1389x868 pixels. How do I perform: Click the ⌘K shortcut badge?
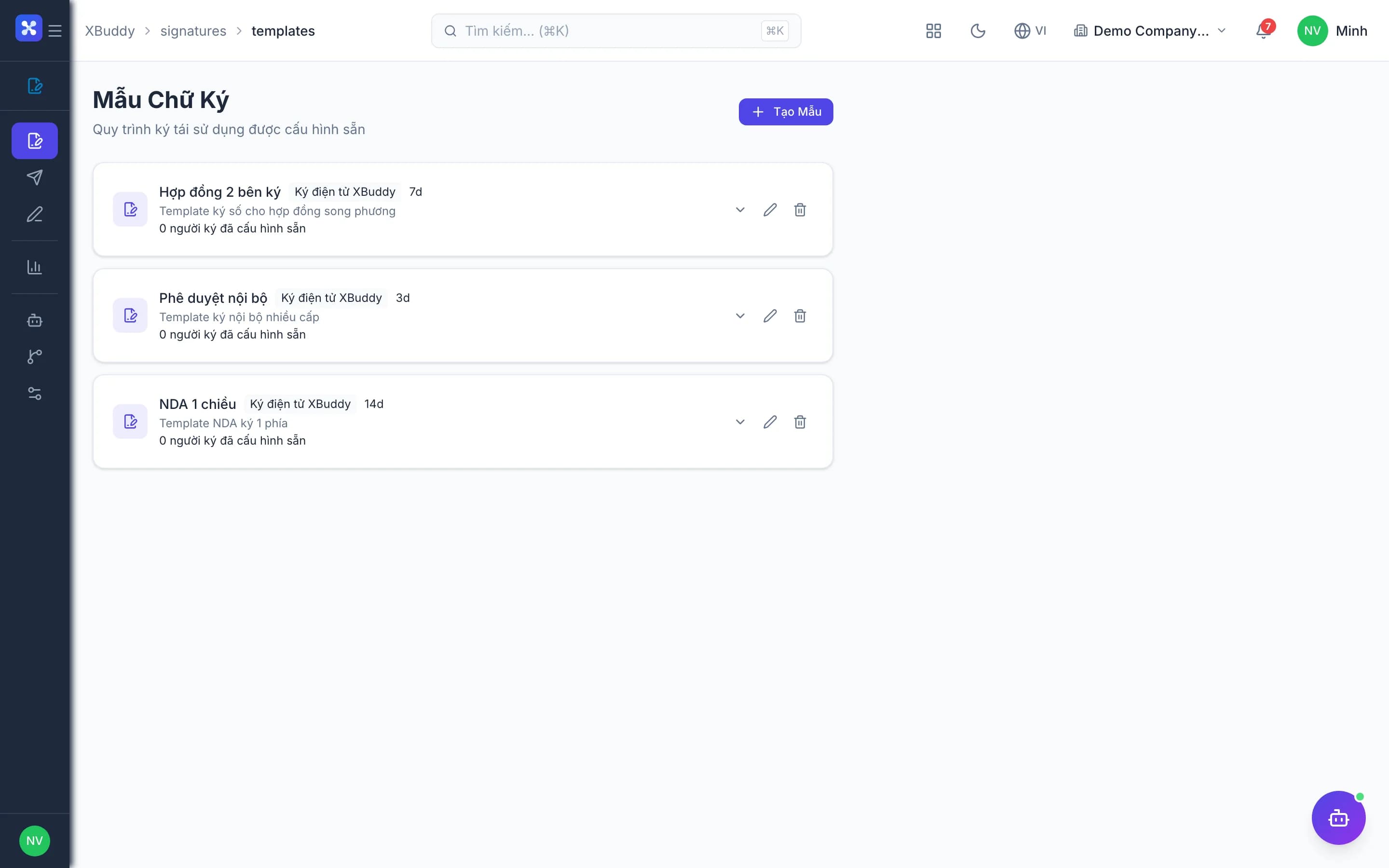coord(775,31)
